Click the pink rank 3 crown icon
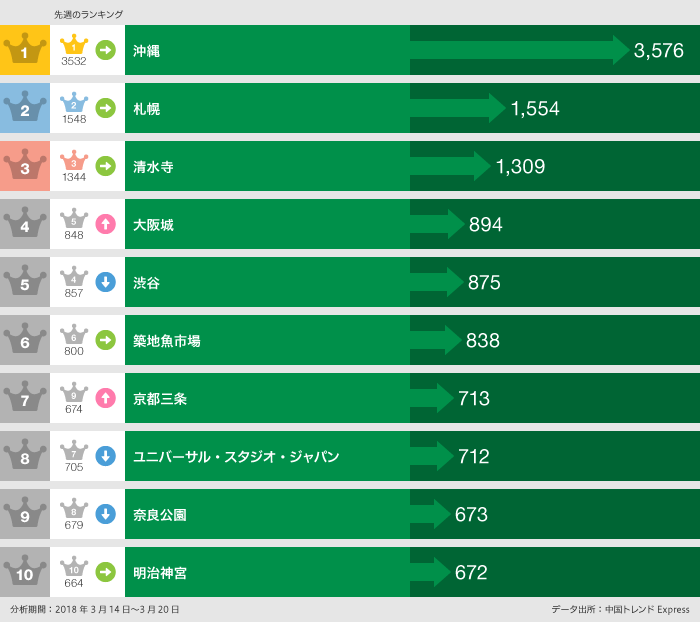The image size is (700, 622). 24,165
